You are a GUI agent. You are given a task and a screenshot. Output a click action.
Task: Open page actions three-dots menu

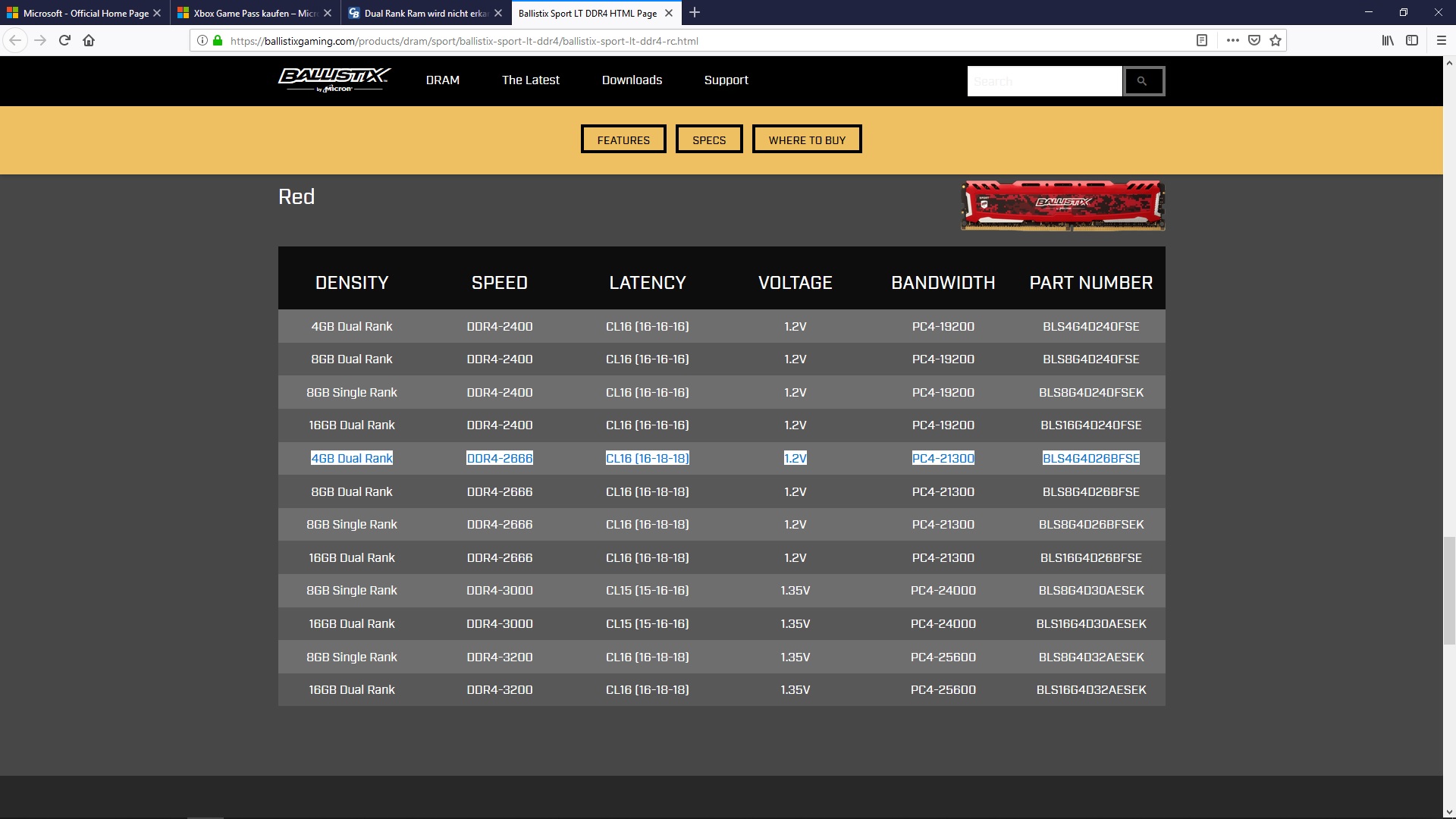(x=1233, y=41)
